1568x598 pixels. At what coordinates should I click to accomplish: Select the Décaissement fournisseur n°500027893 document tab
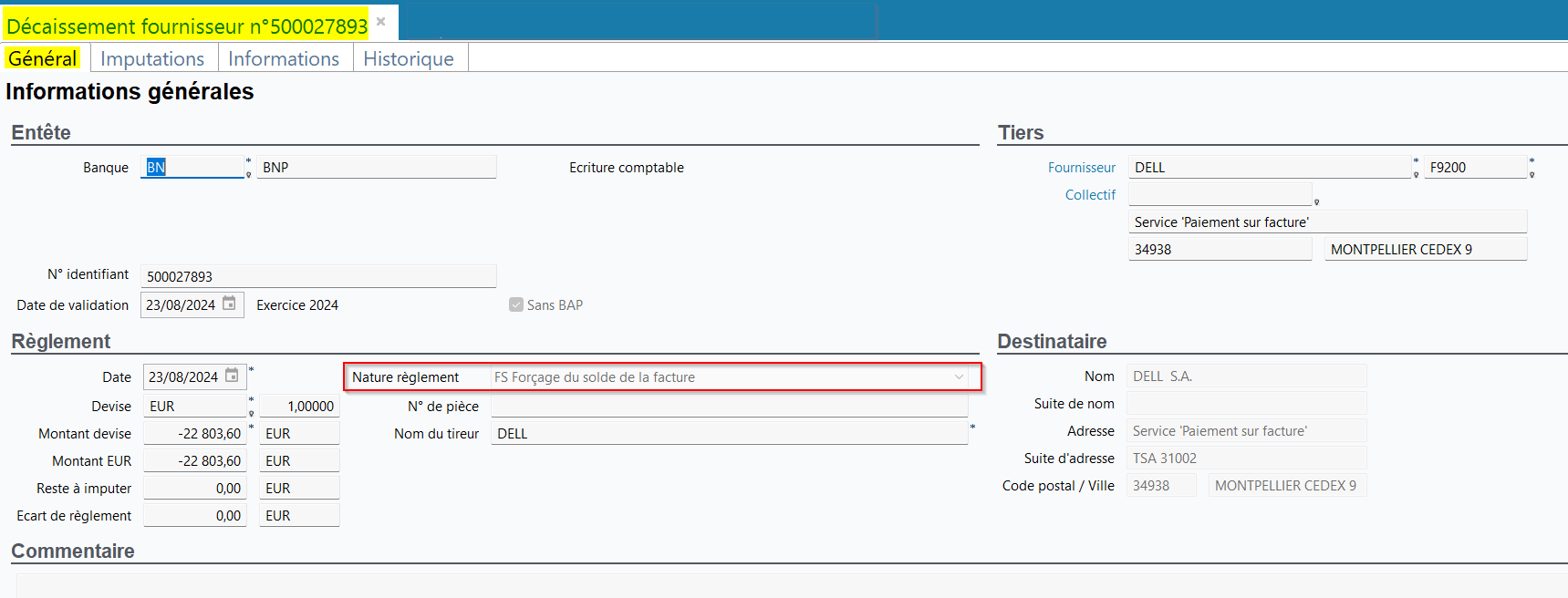point(187,26)
